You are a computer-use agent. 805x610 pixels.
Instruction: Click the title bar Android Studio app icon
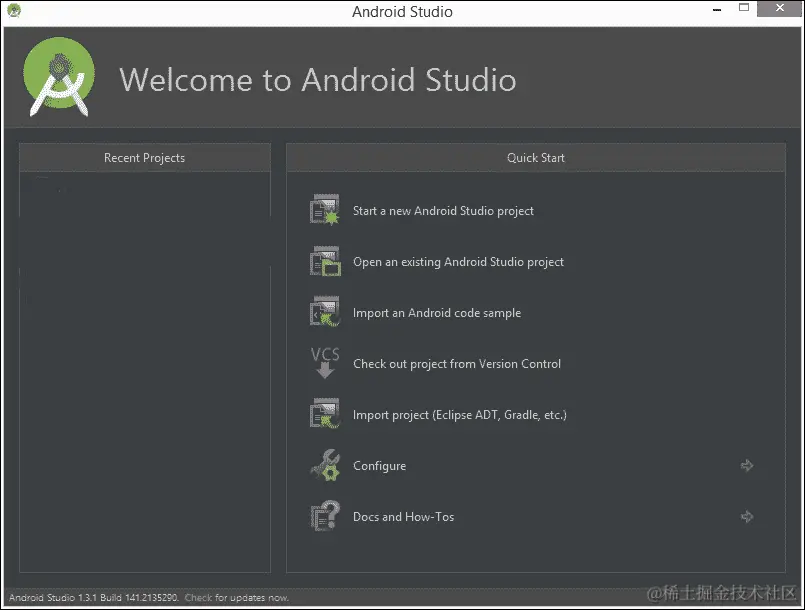(x=14, y=10)
